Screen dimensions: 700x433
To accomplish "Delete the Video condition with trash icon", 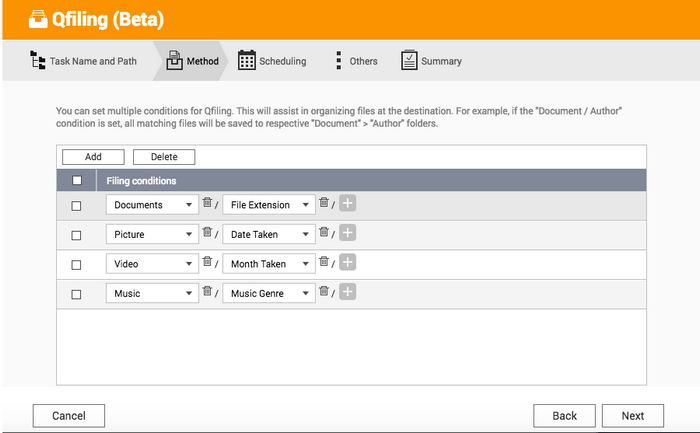I will click(207, 261).
